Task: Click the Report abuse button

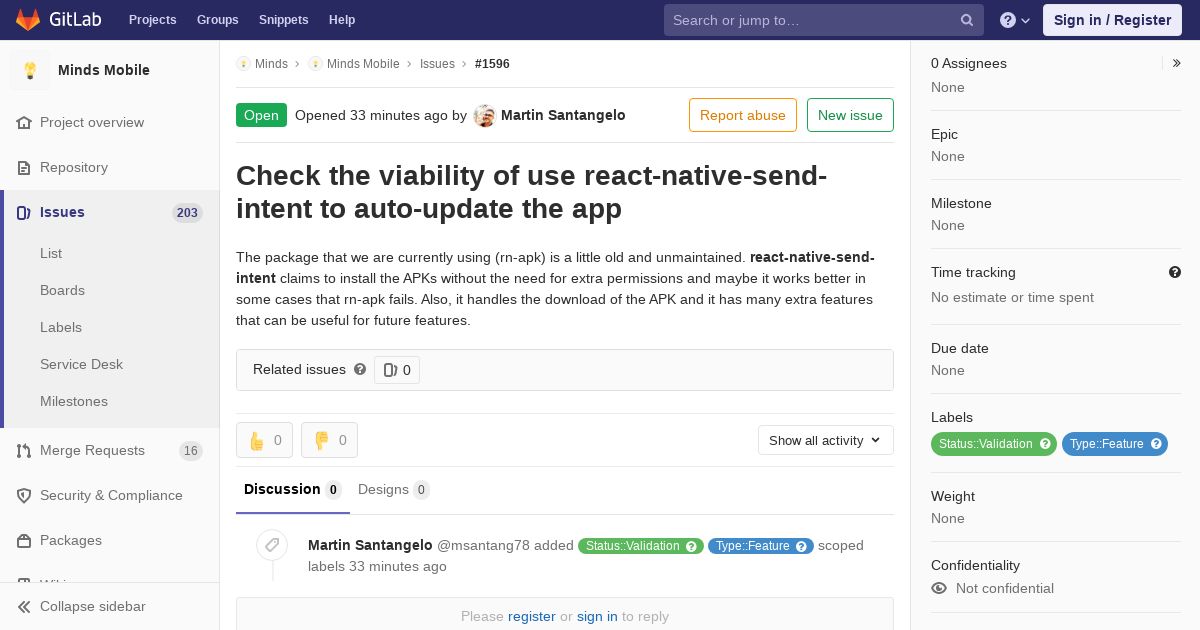Action: 743,115
